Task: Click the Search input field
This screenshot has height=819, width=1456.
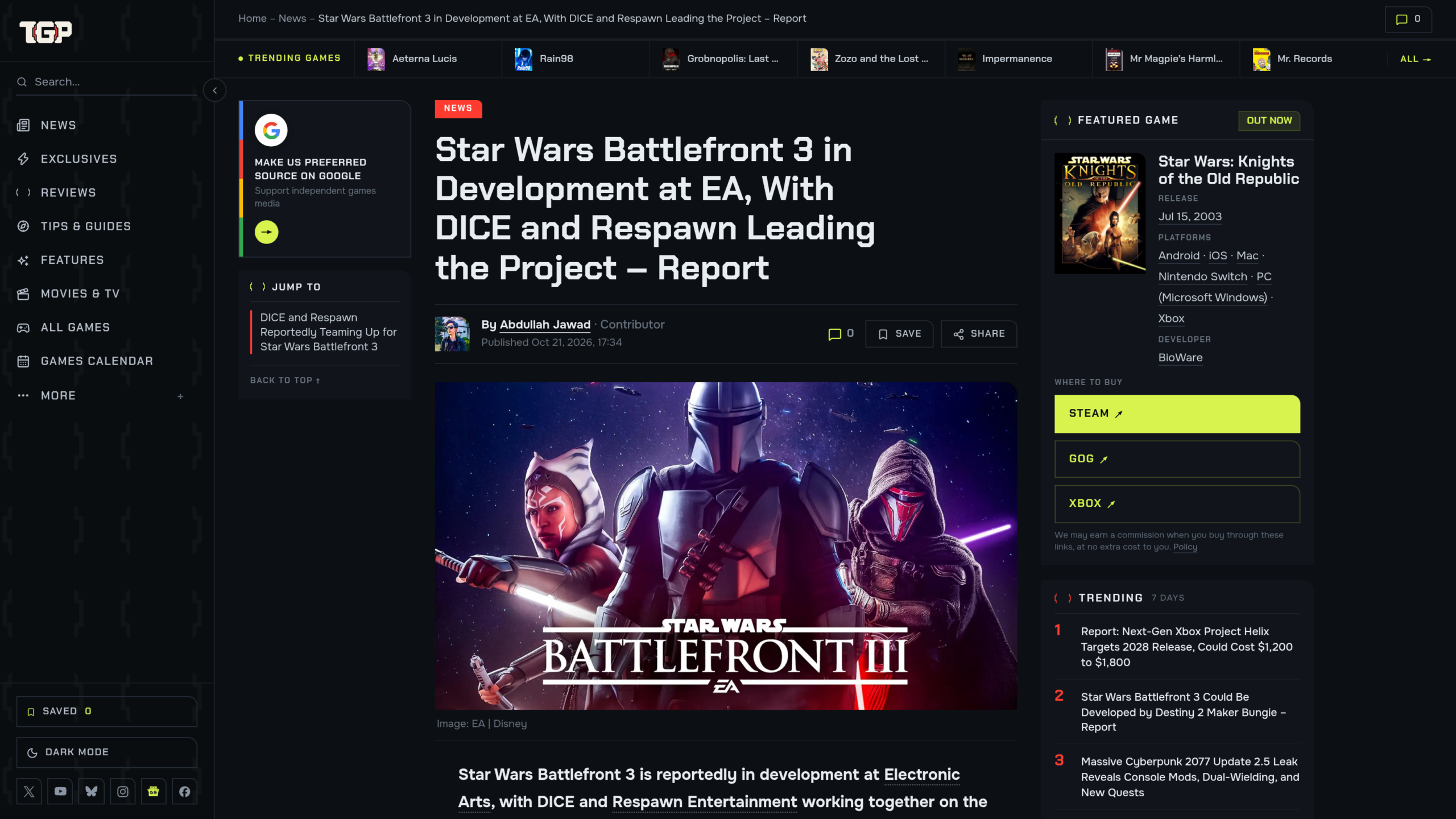Action: (x=107, y=82)
